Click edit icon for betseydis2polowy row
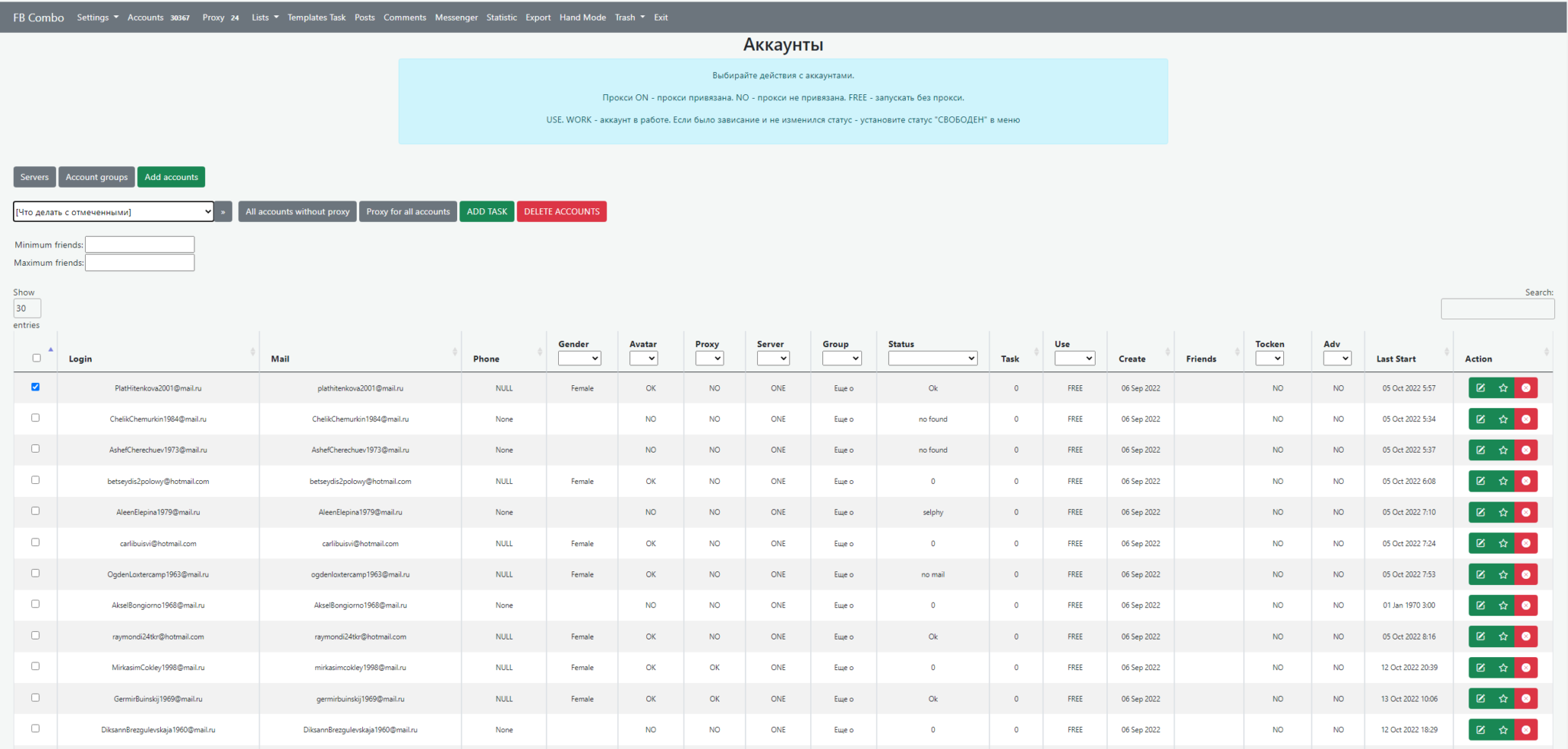 pyautogui.click(x=1480, y=482)
